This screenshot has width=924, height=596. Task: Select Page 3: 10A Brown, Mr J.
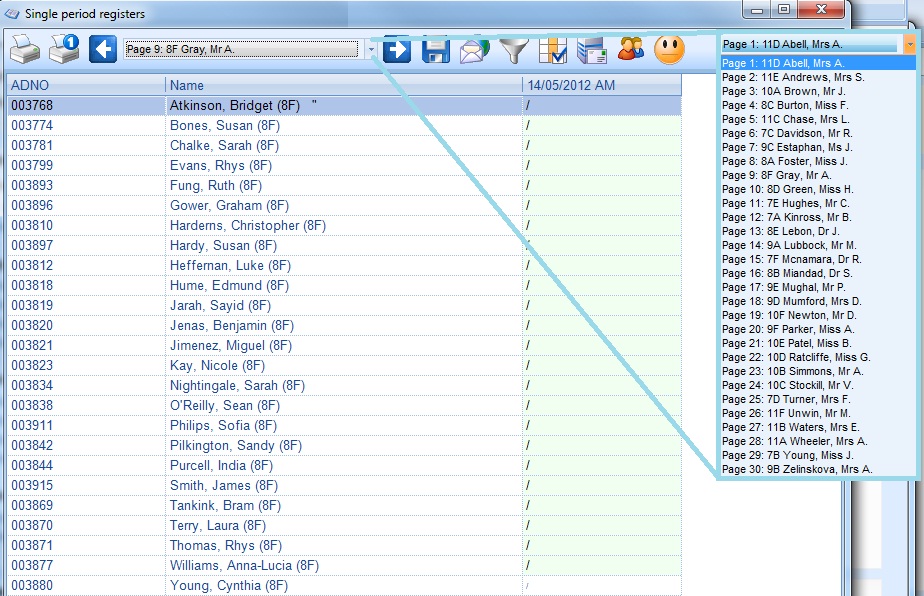[818, 91]
